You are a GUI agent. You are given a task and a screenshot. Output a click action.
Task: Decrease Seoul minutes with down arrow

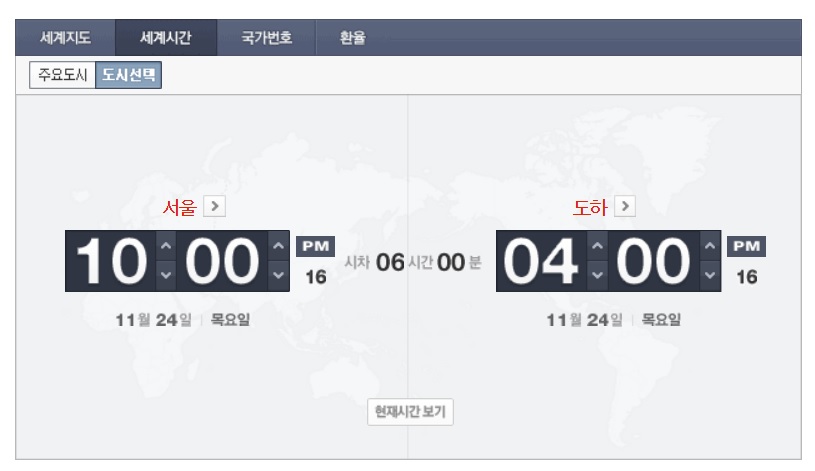[279, 276]
